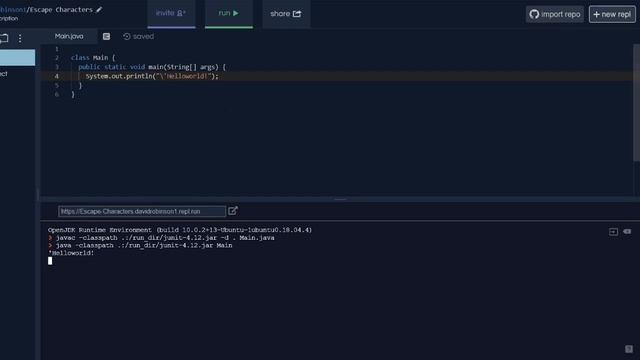Select the Main.java tab

coord(69,36)
